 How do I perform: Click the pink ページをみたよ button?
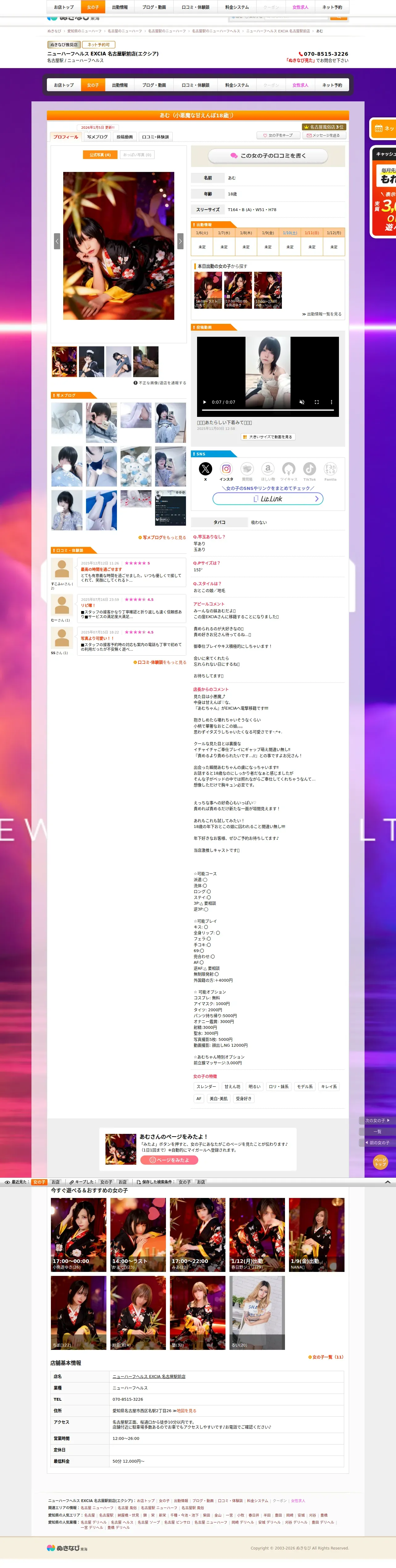[x=169, y=1160]
